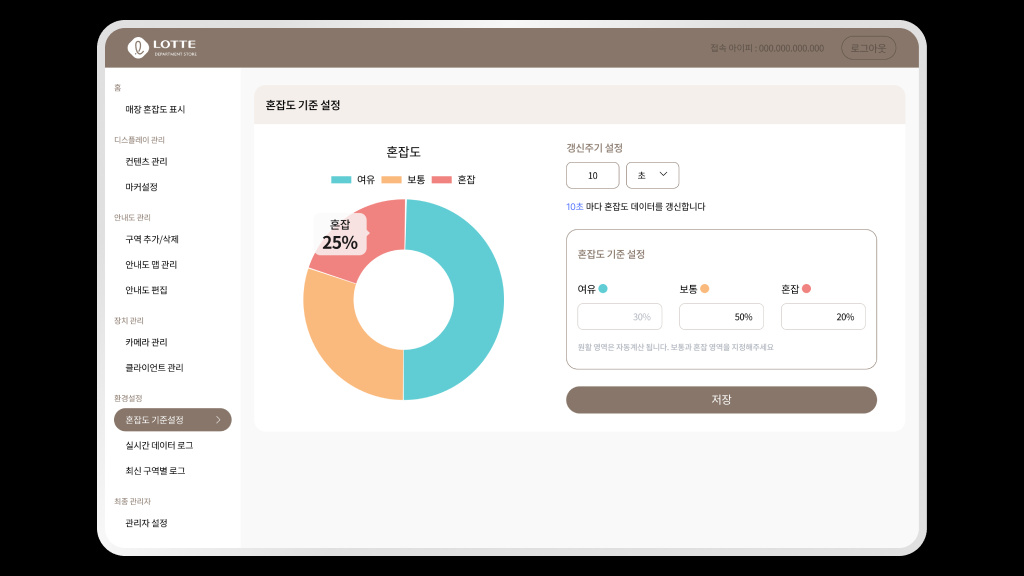
Task: Click the Lotte Department Store logo
Action: (x=162, y=48)
